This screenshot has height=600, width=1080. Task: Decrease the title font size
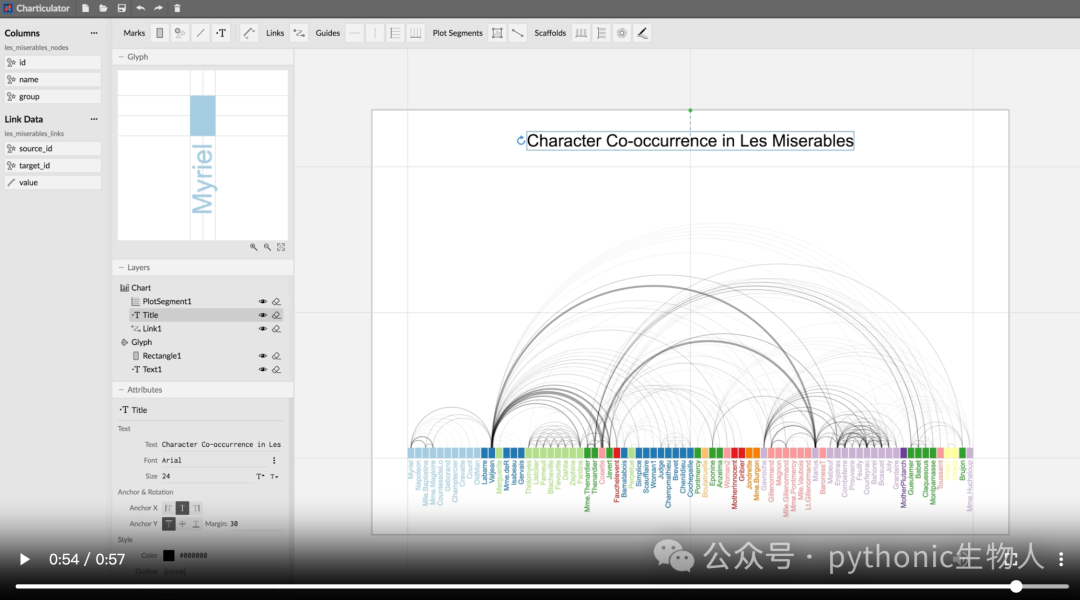coord(274,476)
